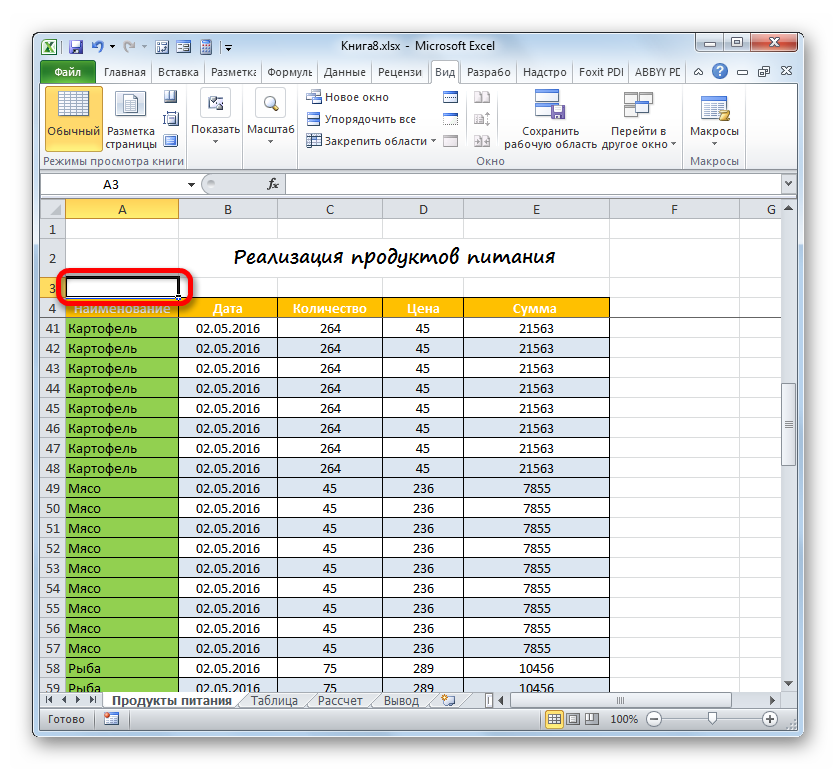Click Упорядочить все button

(361, 119)
